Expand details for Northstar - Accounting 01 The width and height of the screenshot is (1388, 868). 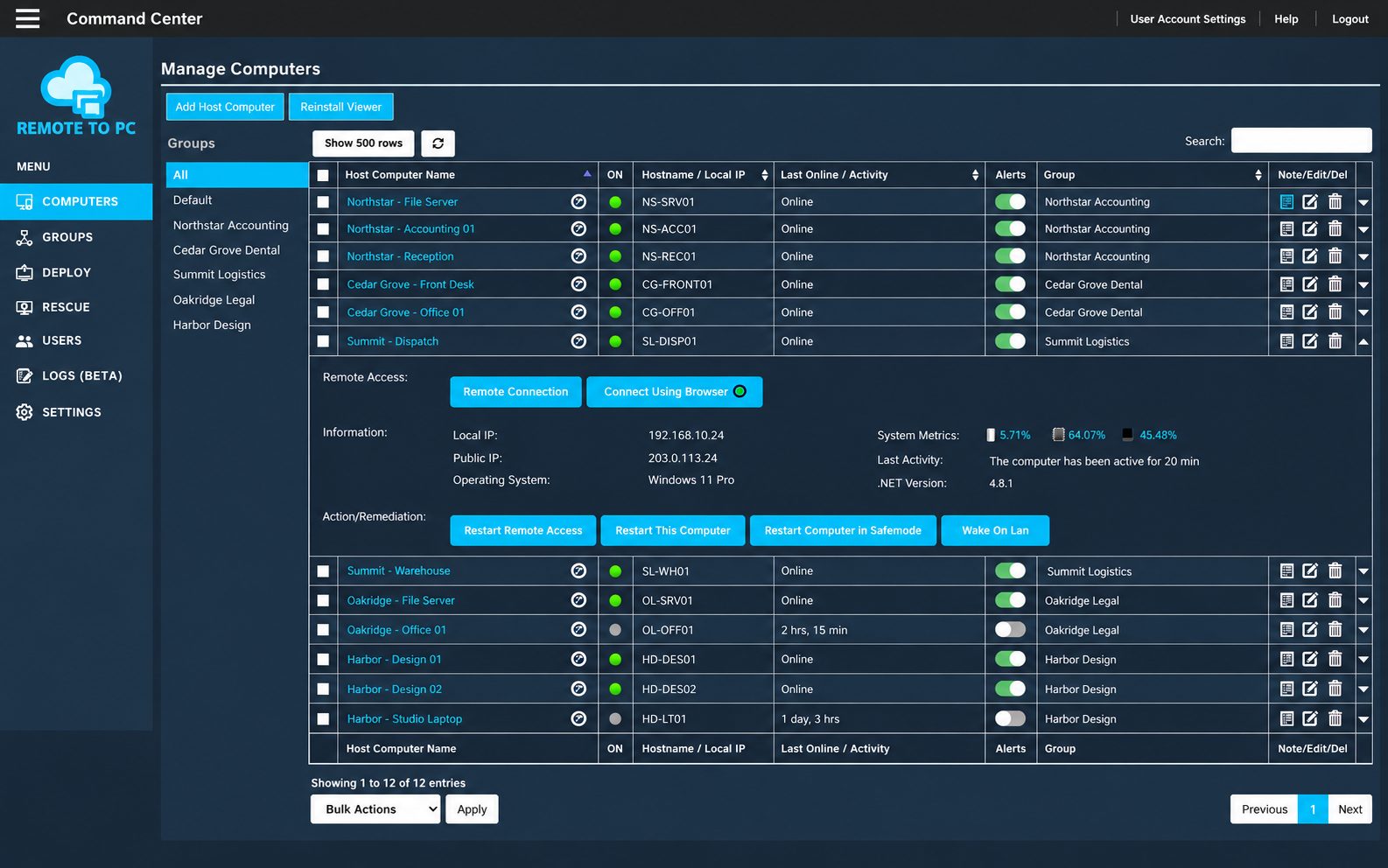[x=1363, y=230]
